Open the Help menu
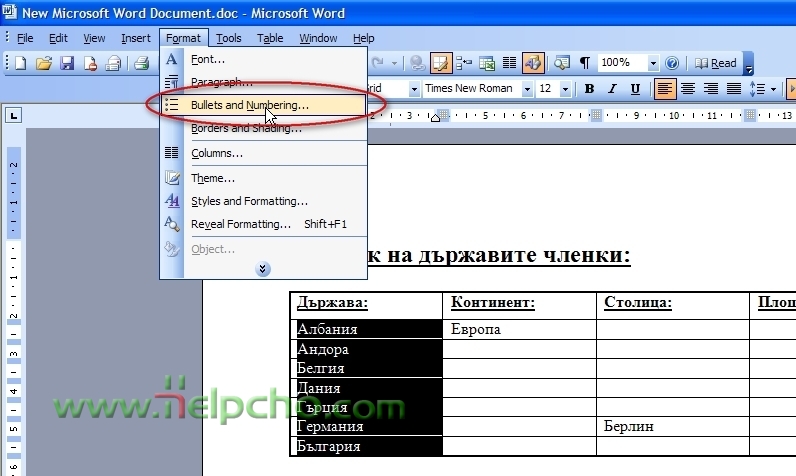Image resolution: width=796 pixels, height=476 pixels. tap(363, 38)
